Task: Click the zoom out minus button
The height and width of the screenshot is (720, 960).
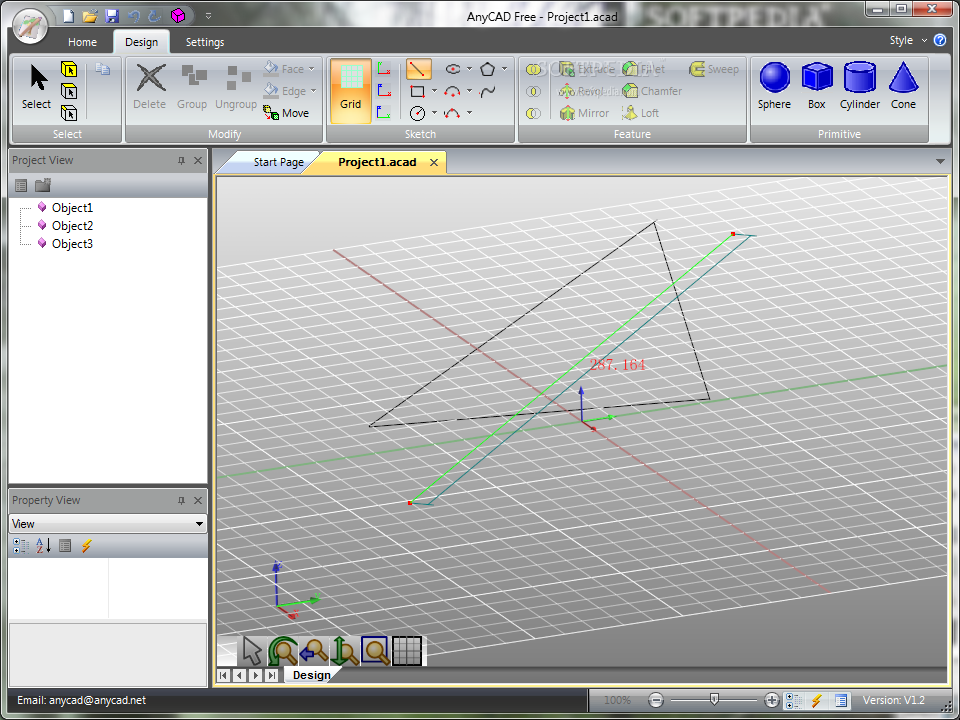Action: [x=656, y=700]
